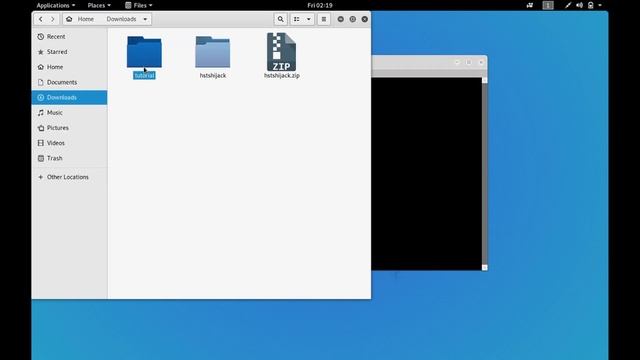
Task: Click the pen-shaped tray icon
Action: coord(568,5)
